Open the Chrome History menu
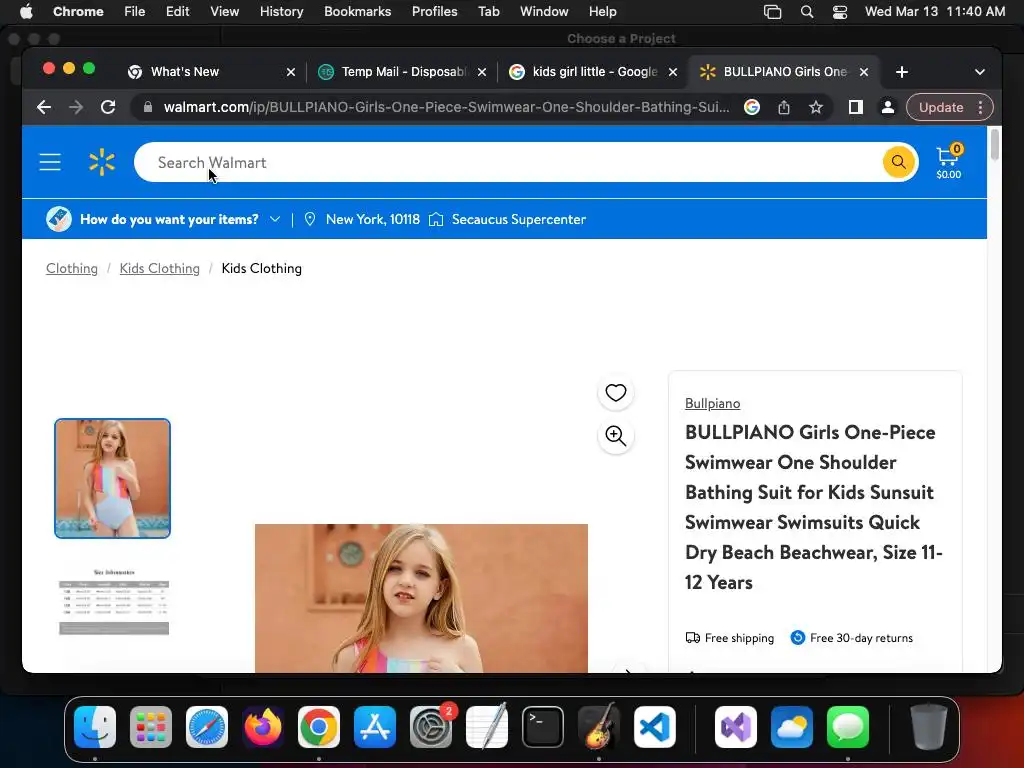 [281, 12]
